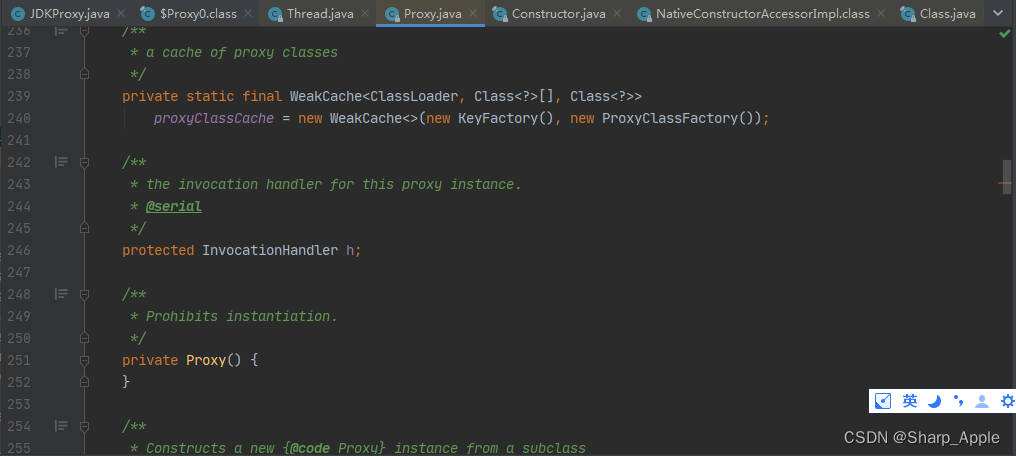Collapse fold end marker at line 252
The width and height of the screenshot is (1016, 456).
84,382
